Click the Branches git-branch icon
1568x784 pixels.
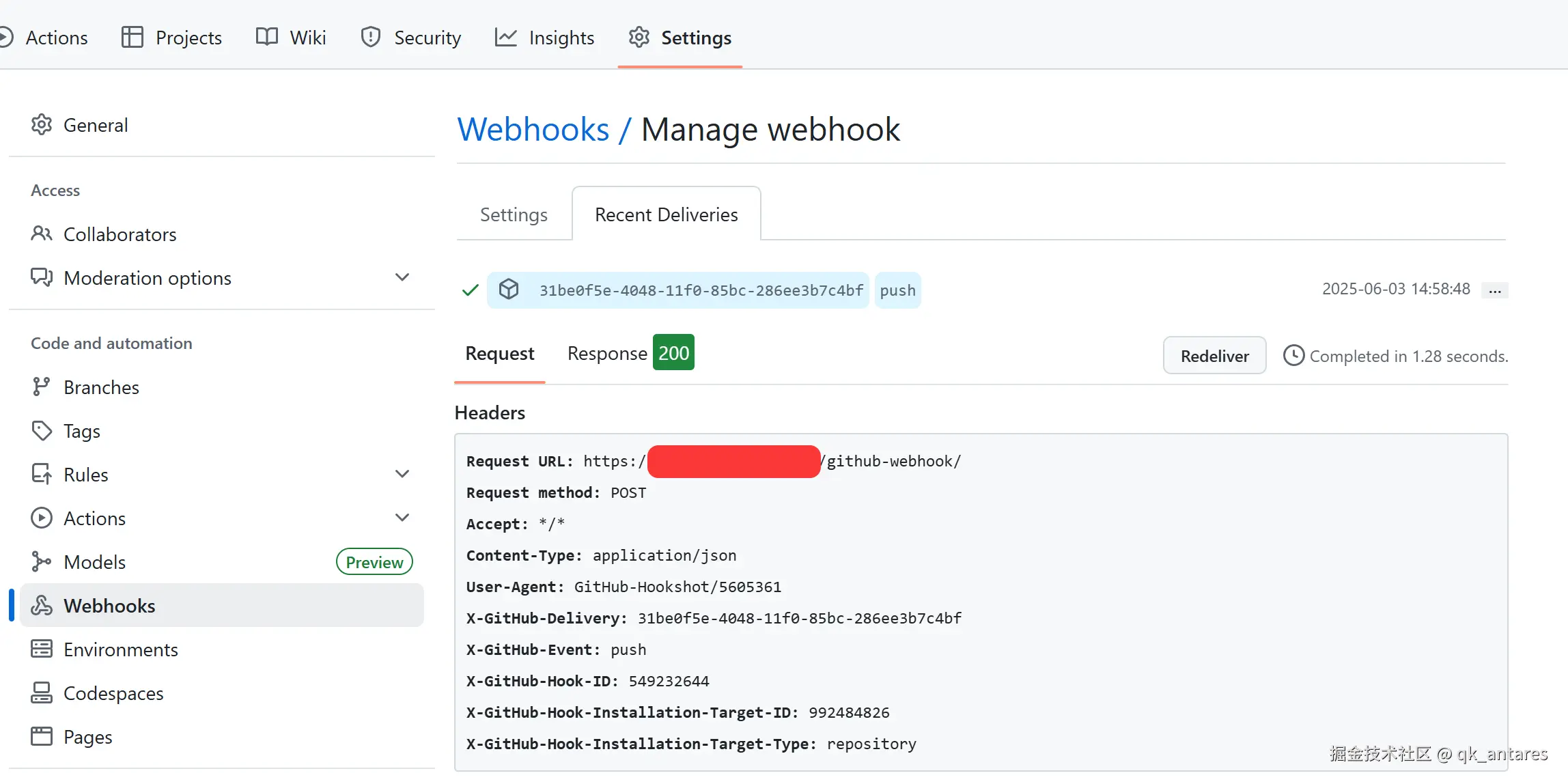tap(42, 387)
